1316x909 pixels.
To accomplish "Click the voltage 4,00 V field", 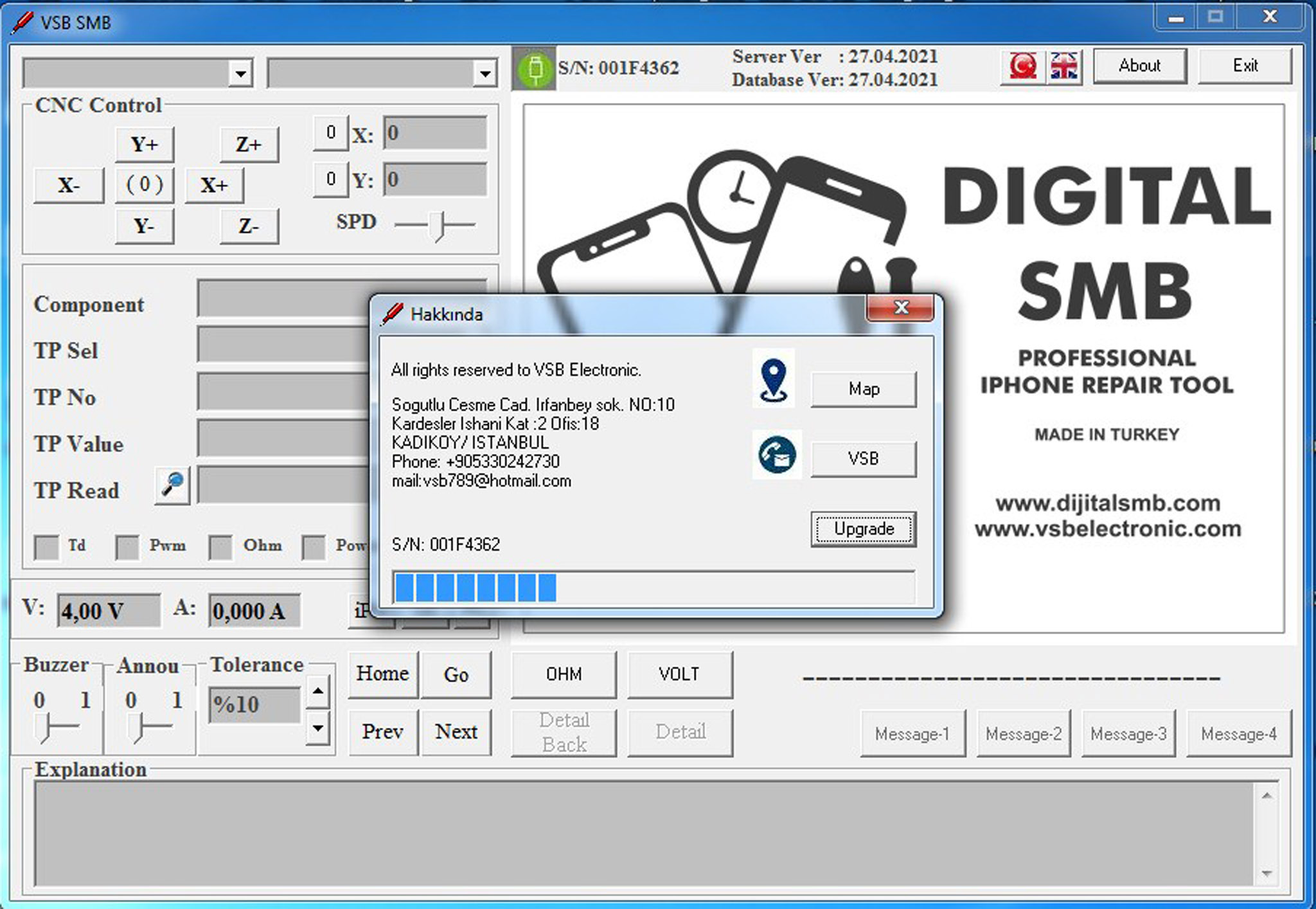I will point(109,611).
